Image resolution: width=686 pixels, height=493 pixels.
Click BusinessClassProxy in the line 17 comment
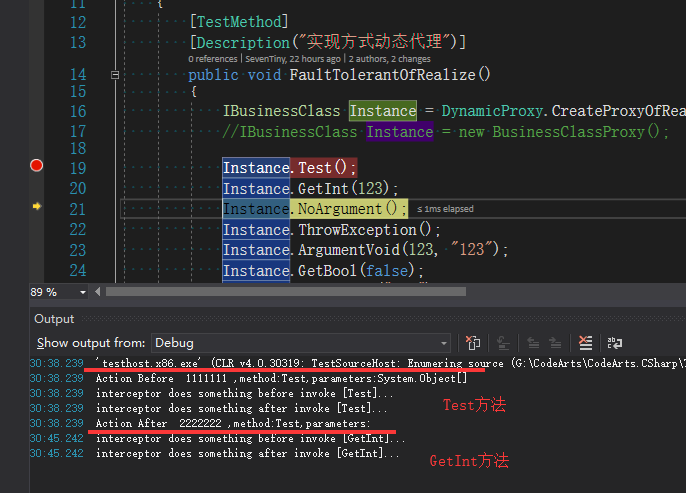(569, 132)
